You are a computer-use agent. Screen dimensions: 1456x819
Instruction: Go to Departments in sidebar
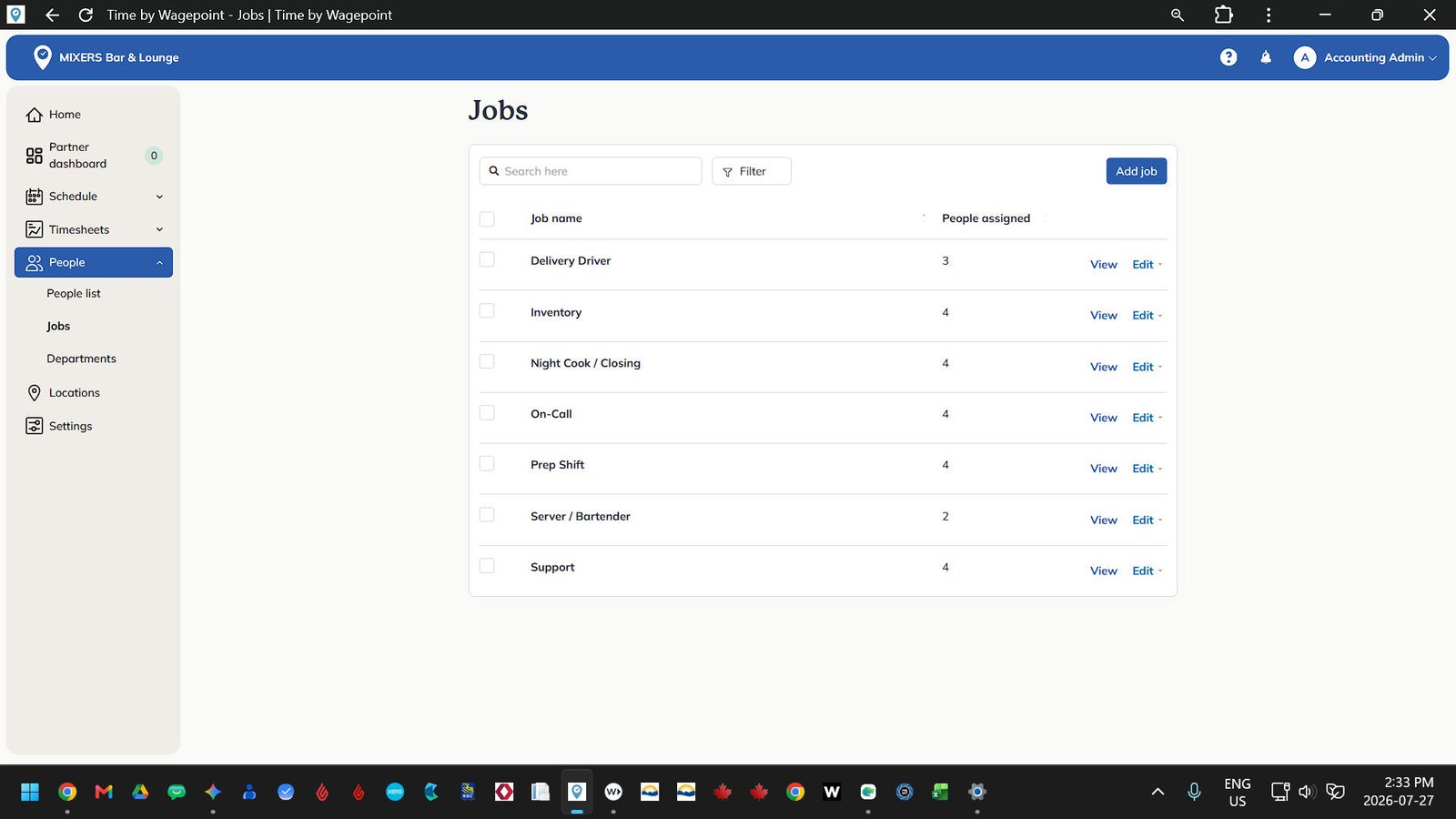82,359
